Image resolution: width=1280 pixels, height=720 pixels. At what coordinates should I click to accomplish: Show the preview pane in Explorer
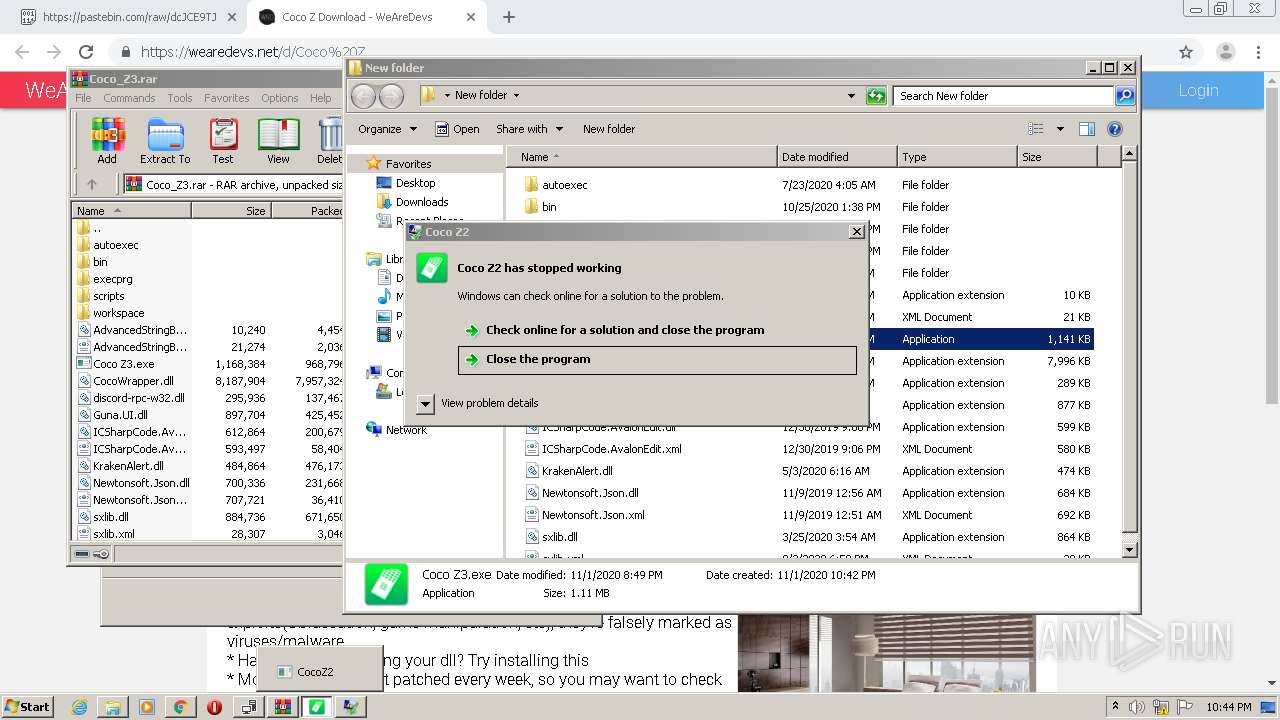1087,129
